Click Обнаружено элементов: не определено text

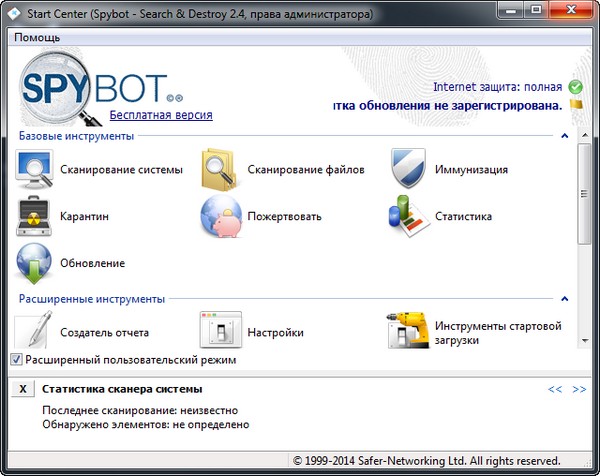pyautogui.click(x=146, y=425)
